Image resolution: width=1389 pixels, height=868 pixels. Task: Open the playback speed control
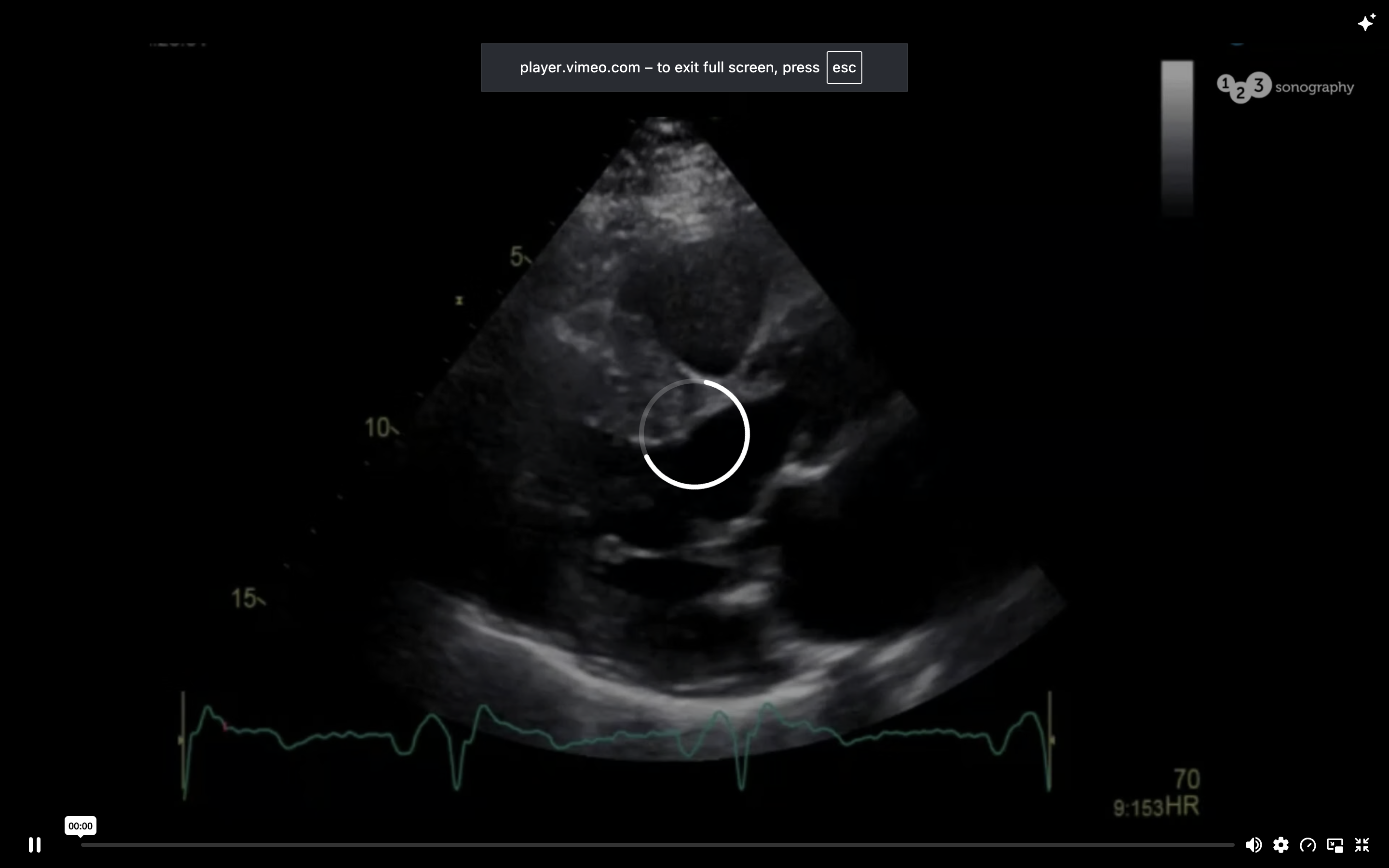point(1308,844)
